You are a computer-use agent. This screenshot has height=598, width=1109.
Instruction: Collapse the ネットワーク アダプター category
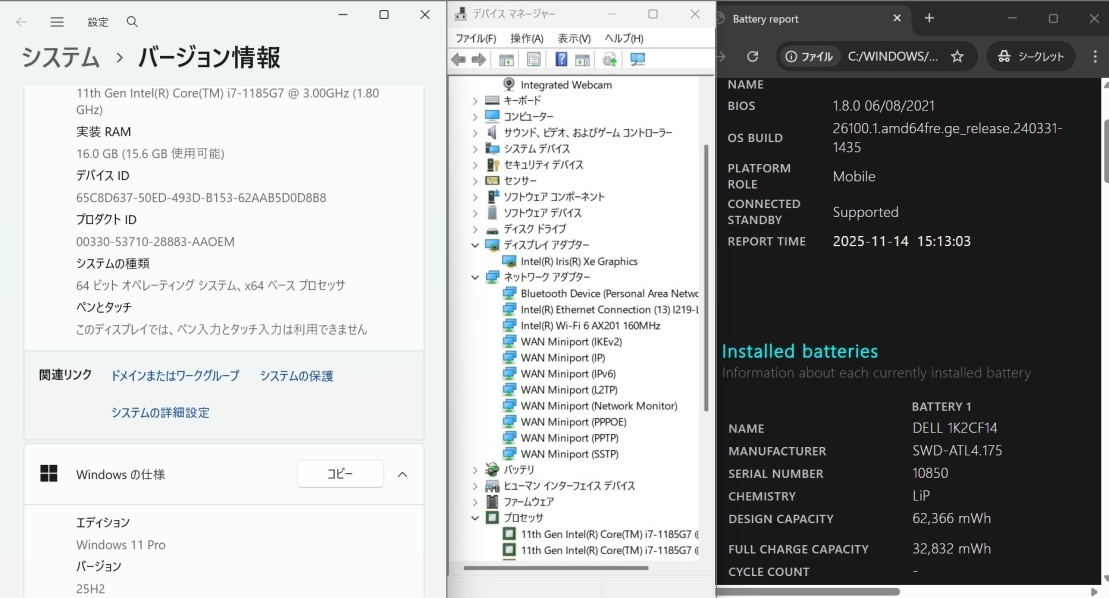pos(473,277)
